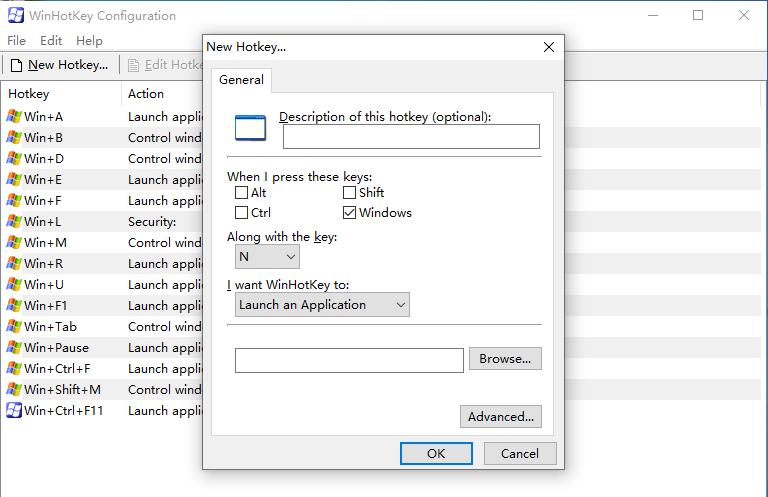Select the Win+Ctrl+F hotkey text

click(x=57, y=369)
